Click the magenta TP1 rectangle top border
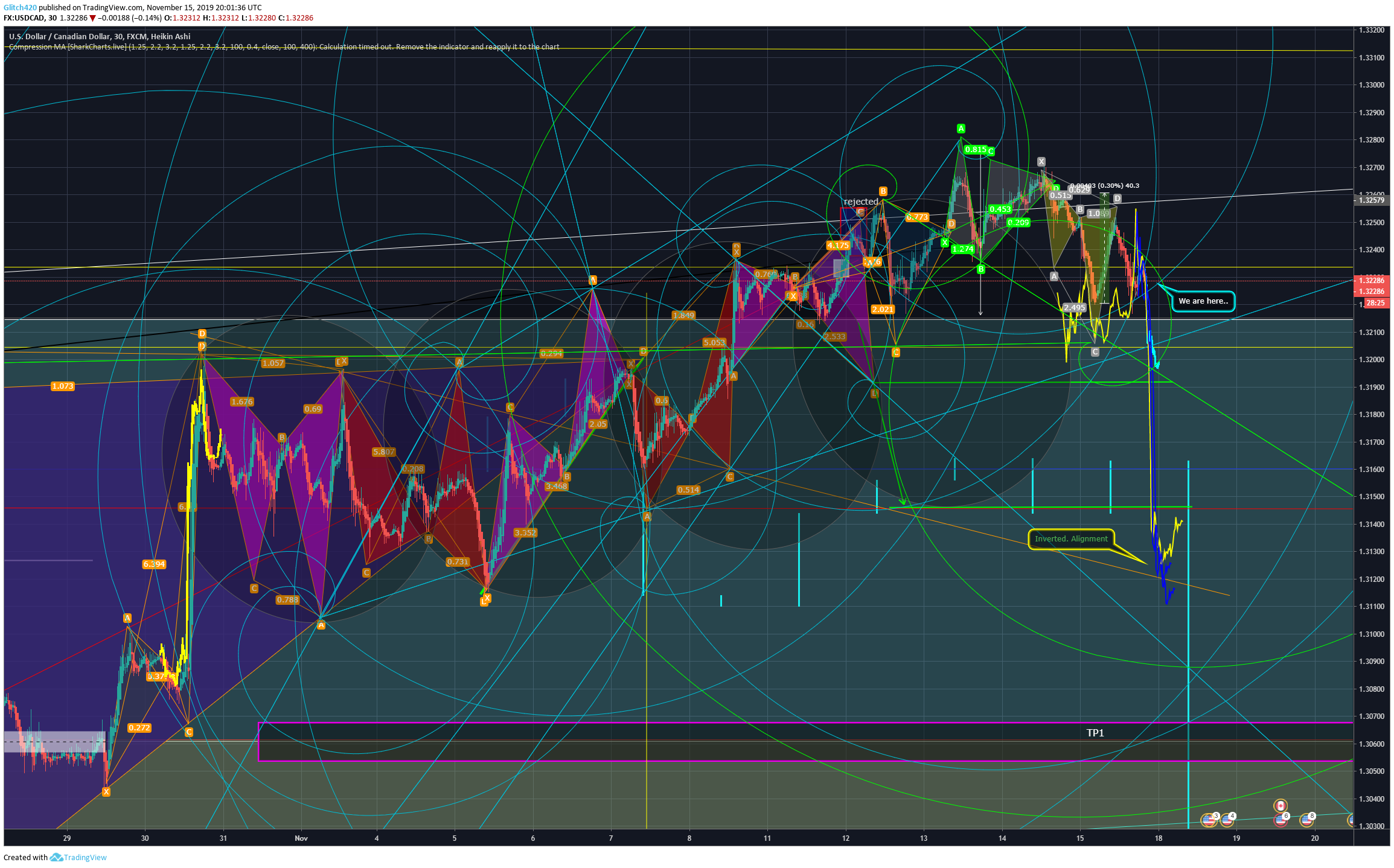The width and height of the screenshot is (1394, 868). click(805, 723)
